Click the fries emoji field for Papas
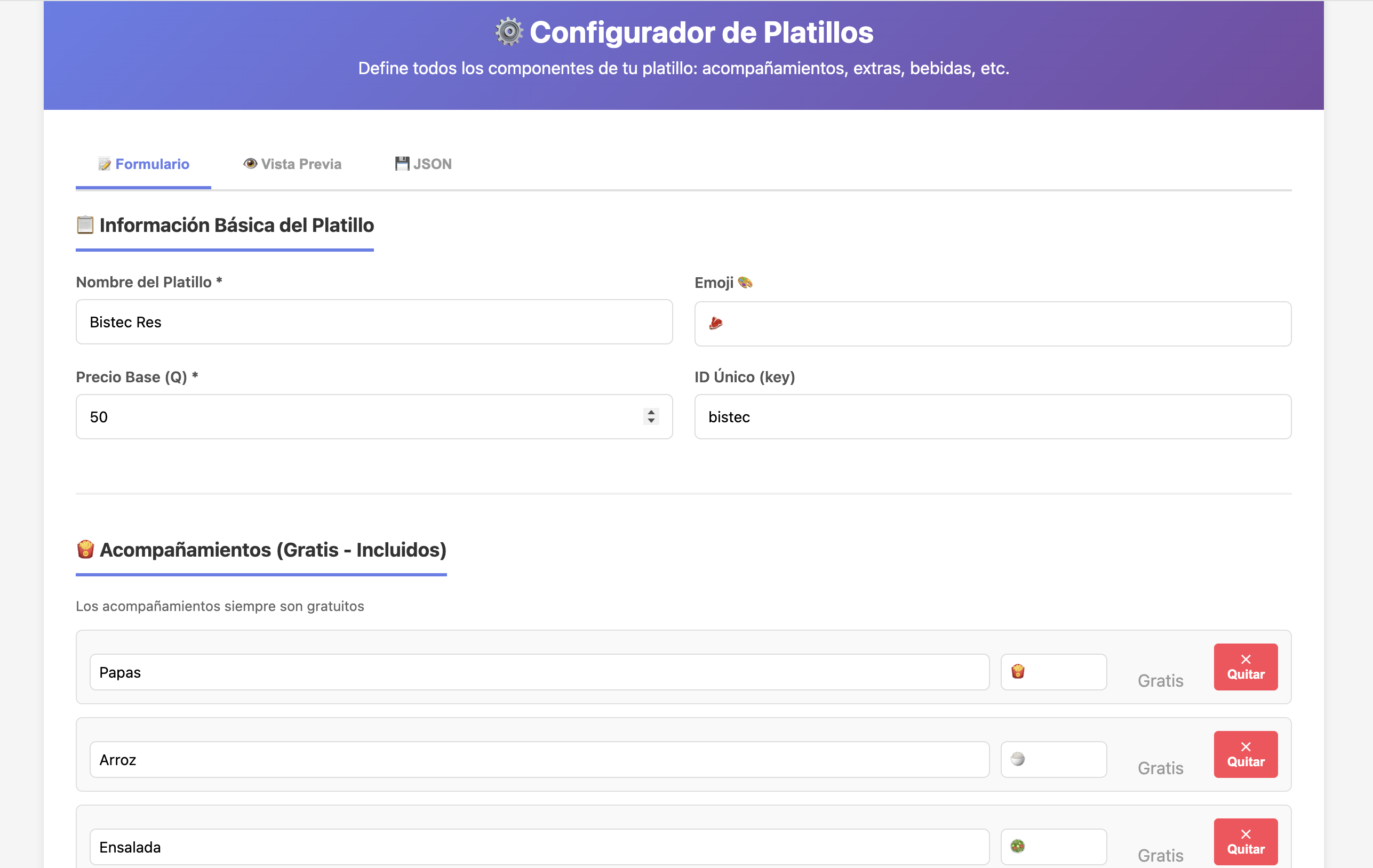Screen dimensions: 1373x868 [x=1053, y=672]
